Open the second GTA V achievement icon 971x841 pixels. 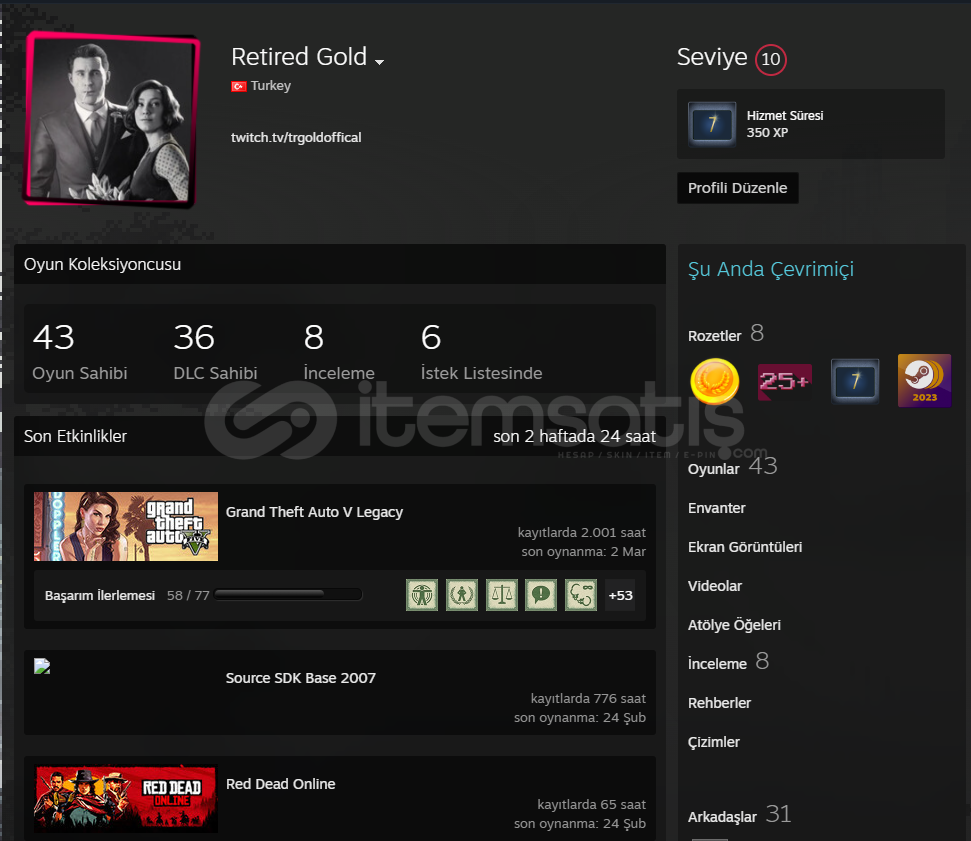[462, 595]
